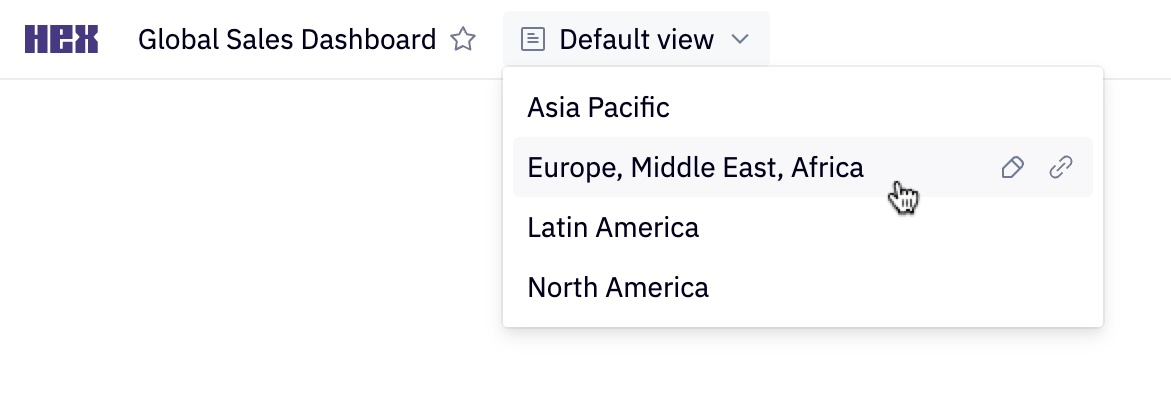Select the Asia Pacific view
This screenshot has height=407, width=1171.
(x=598, y=107)
